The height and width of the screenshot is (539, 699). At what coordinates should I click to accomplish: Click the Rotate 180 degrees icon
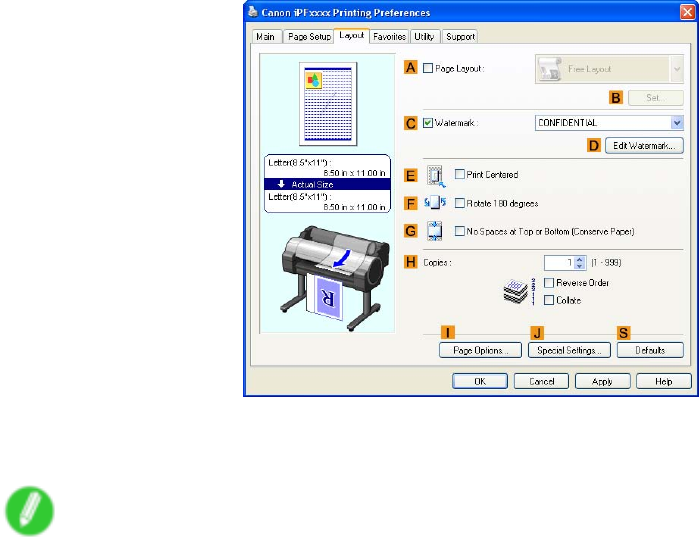click(435, 203)
